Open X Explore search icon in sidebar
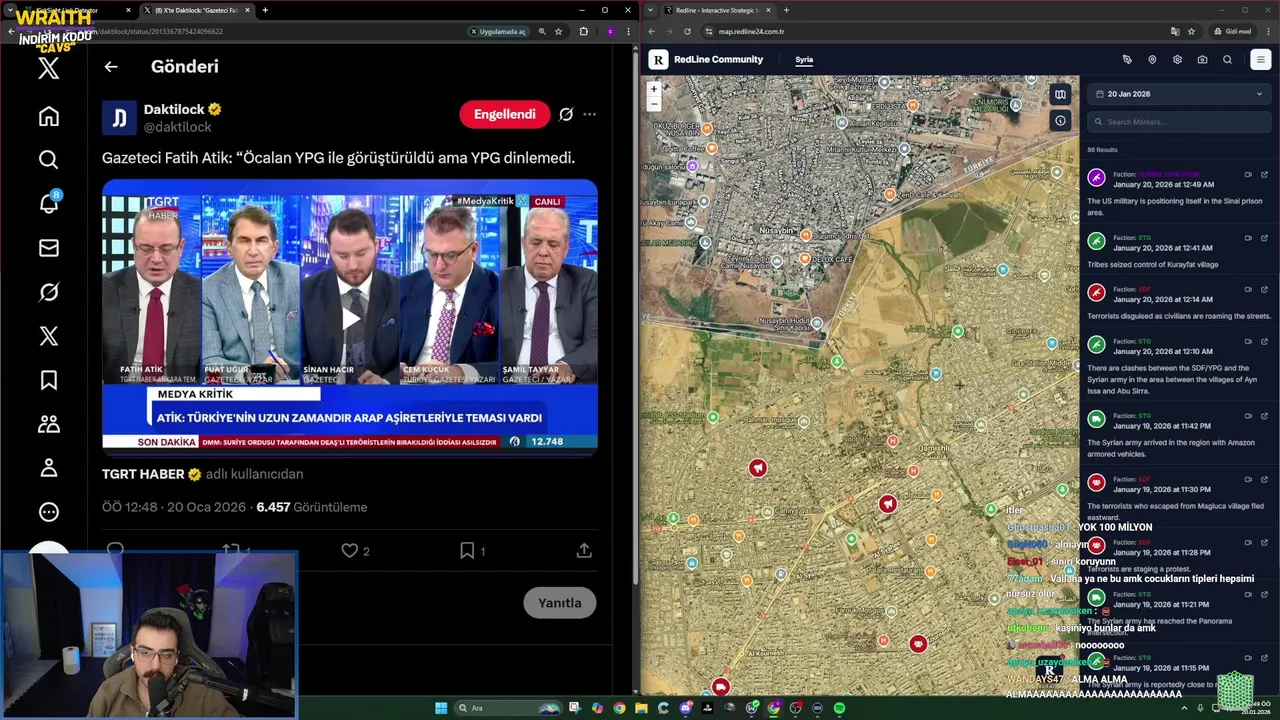The width and height of the screenshot is (1280, 720). coord(48,160)
